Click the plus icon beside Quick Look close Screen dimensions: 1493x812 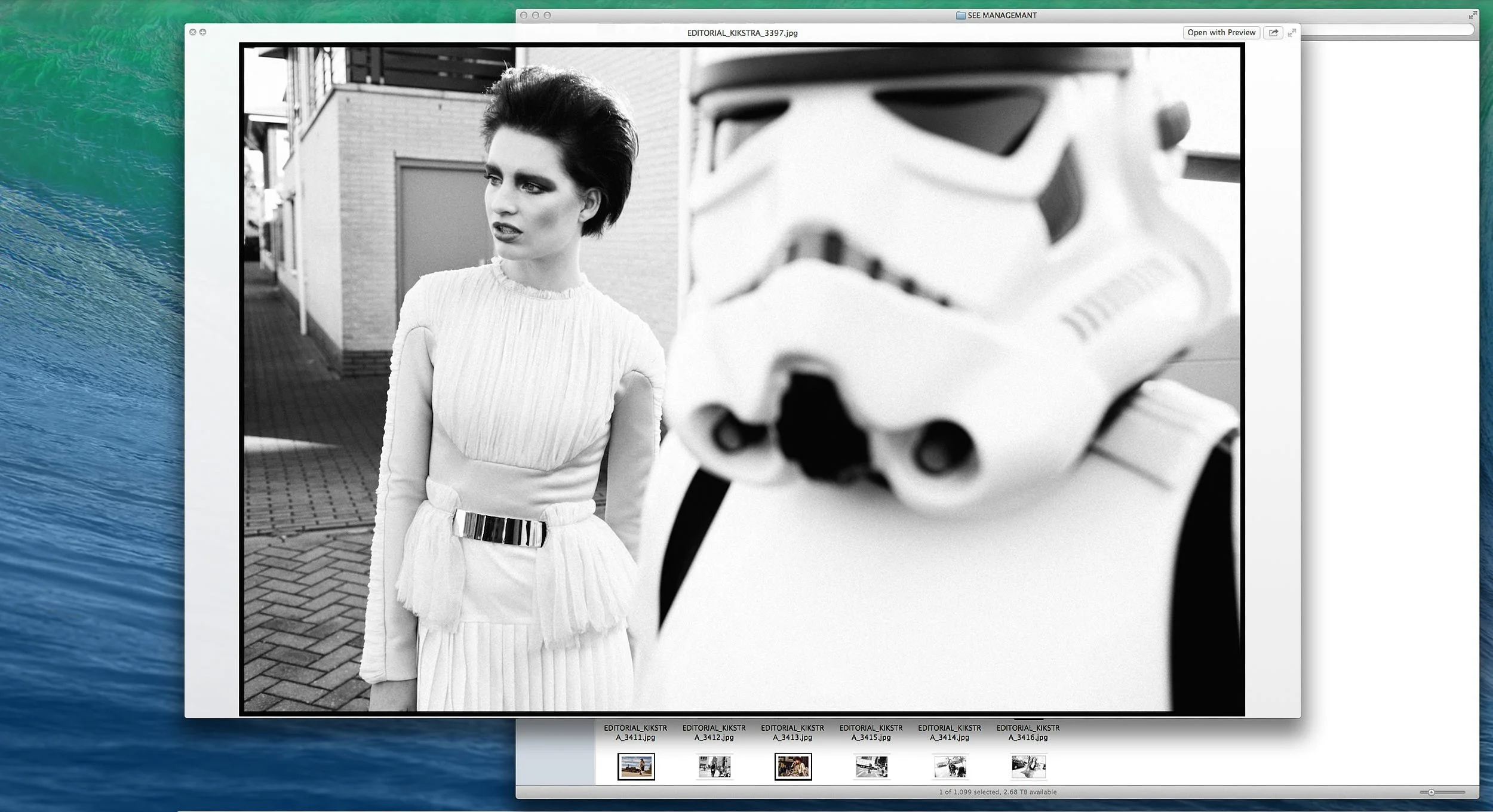tap(203, 32)
